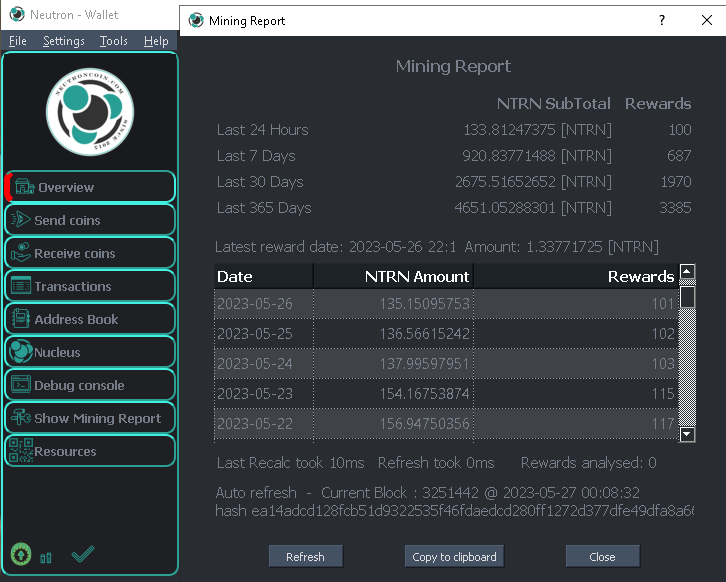
Task: Select the 2023-05-26 date cell
Action: pyautogui.click(x=264, y=304)
